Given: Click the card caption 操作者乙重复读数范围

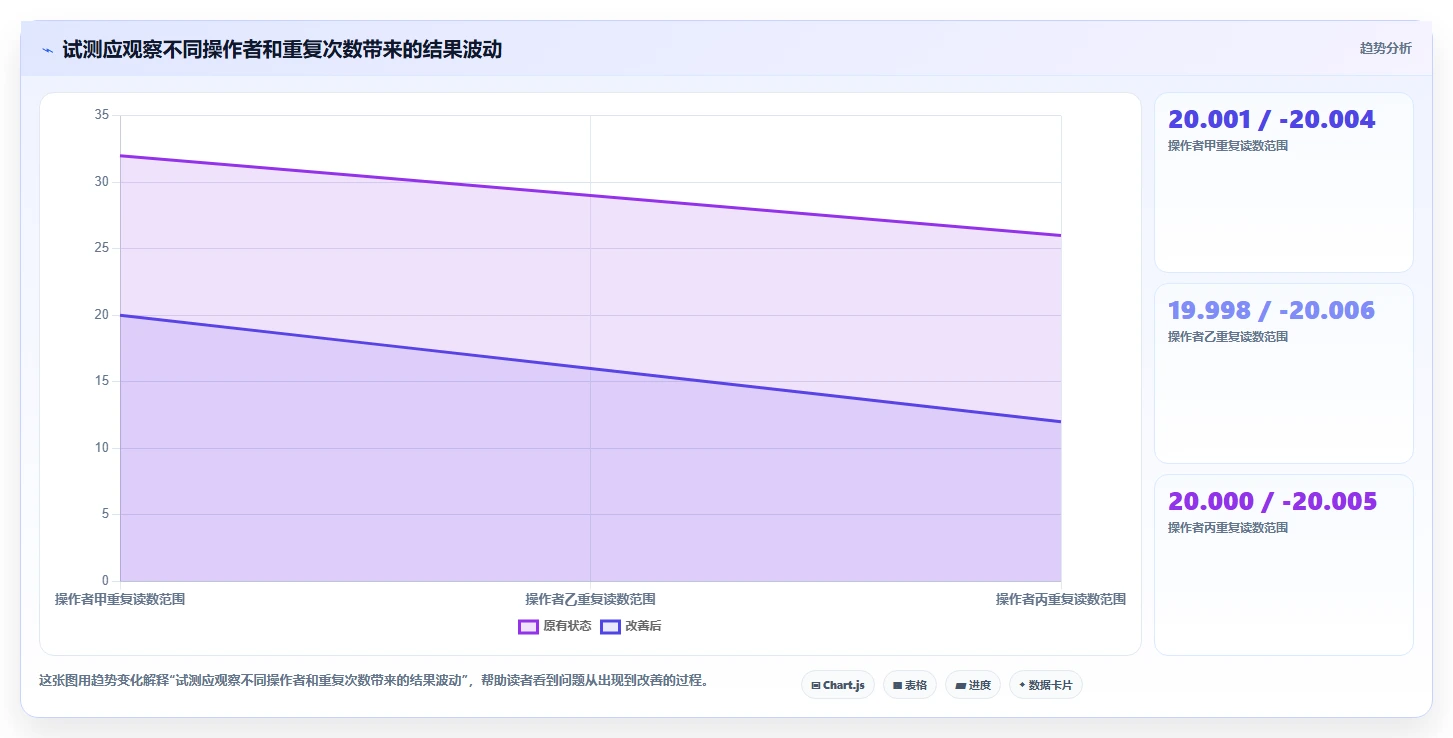Looking at the screenshot, I should point(1228,337).
